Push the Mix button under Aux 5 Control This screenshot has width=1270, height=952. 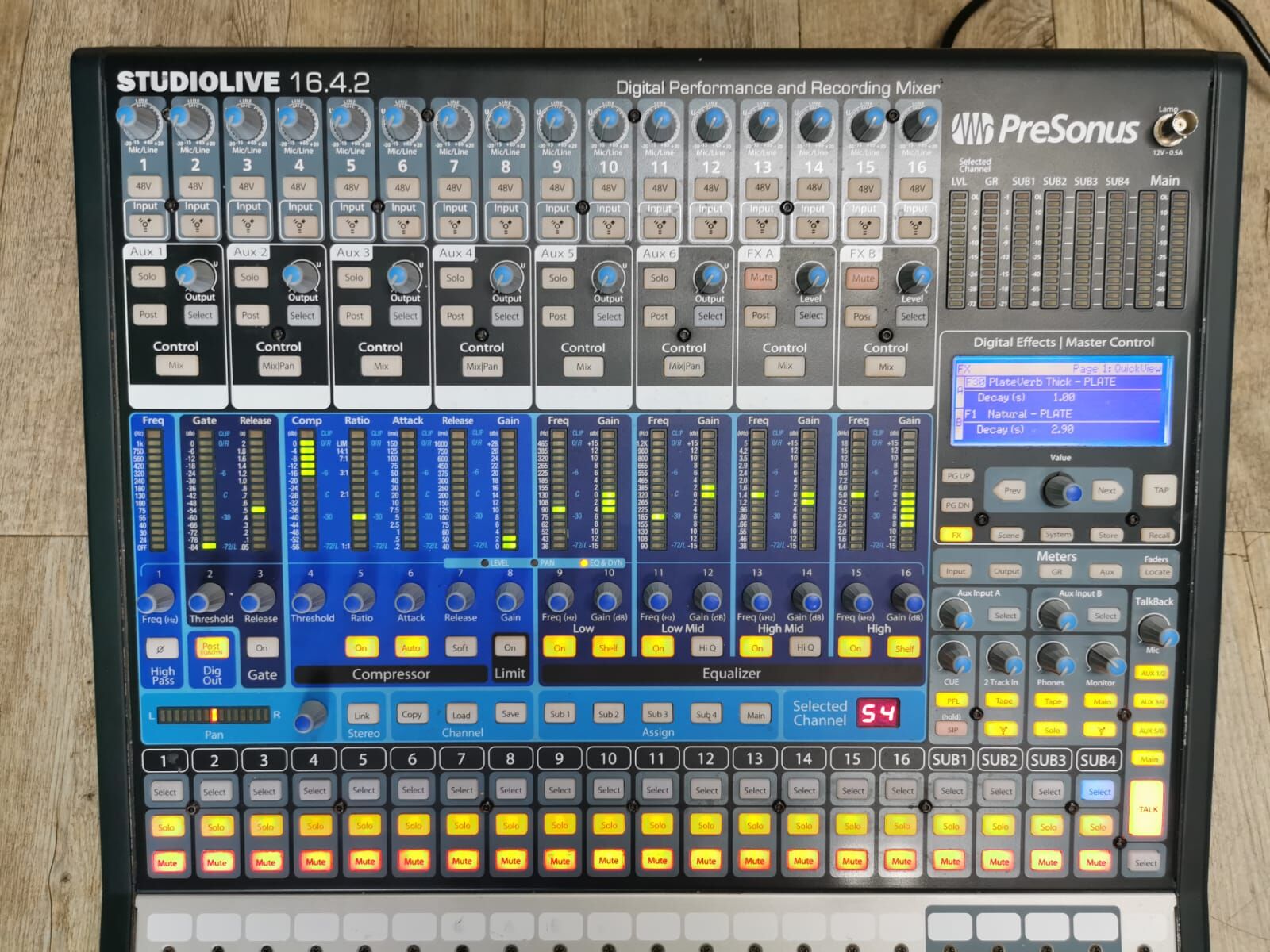click(x=583, y=367)
